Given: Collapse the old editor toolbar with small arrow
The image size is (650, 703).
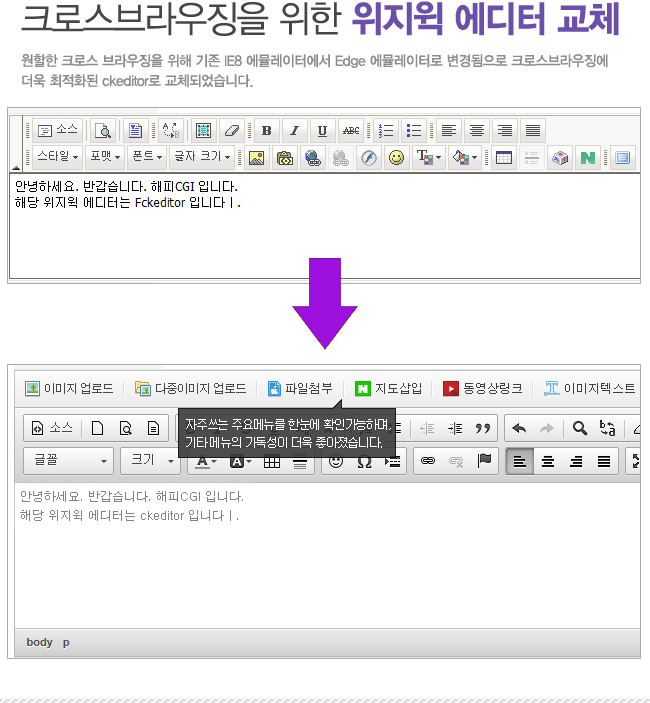Looking at the screenshot, I should [16, 168].
